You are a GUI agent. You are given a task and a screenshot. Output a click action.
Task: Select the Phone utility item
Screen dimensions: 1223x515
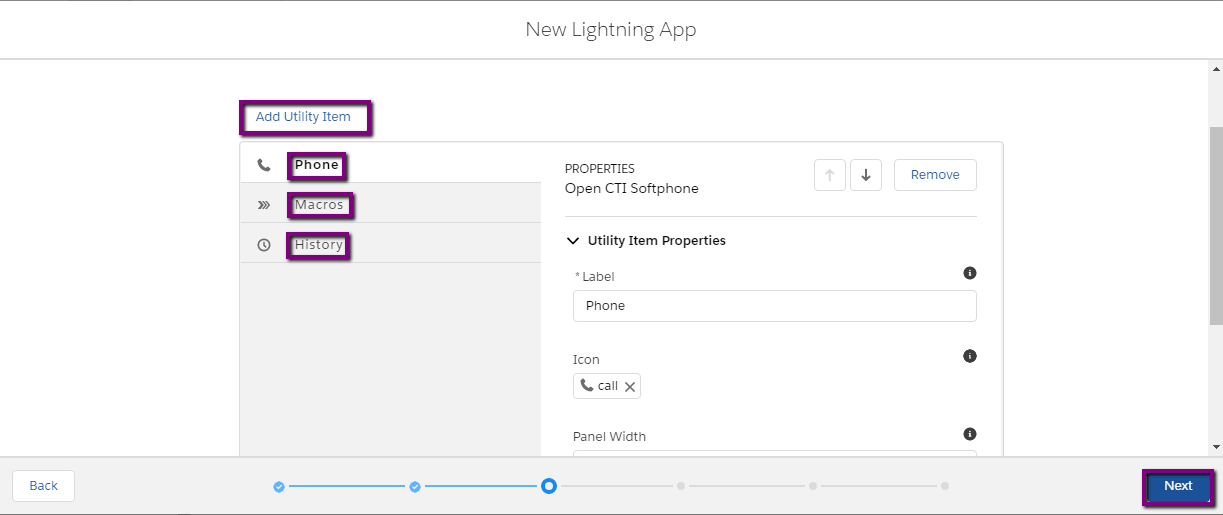[391, 163]
